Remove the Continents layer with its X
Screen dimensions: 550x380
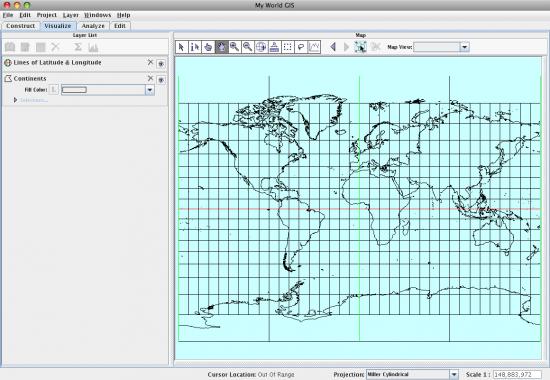(x=150, y=78)
